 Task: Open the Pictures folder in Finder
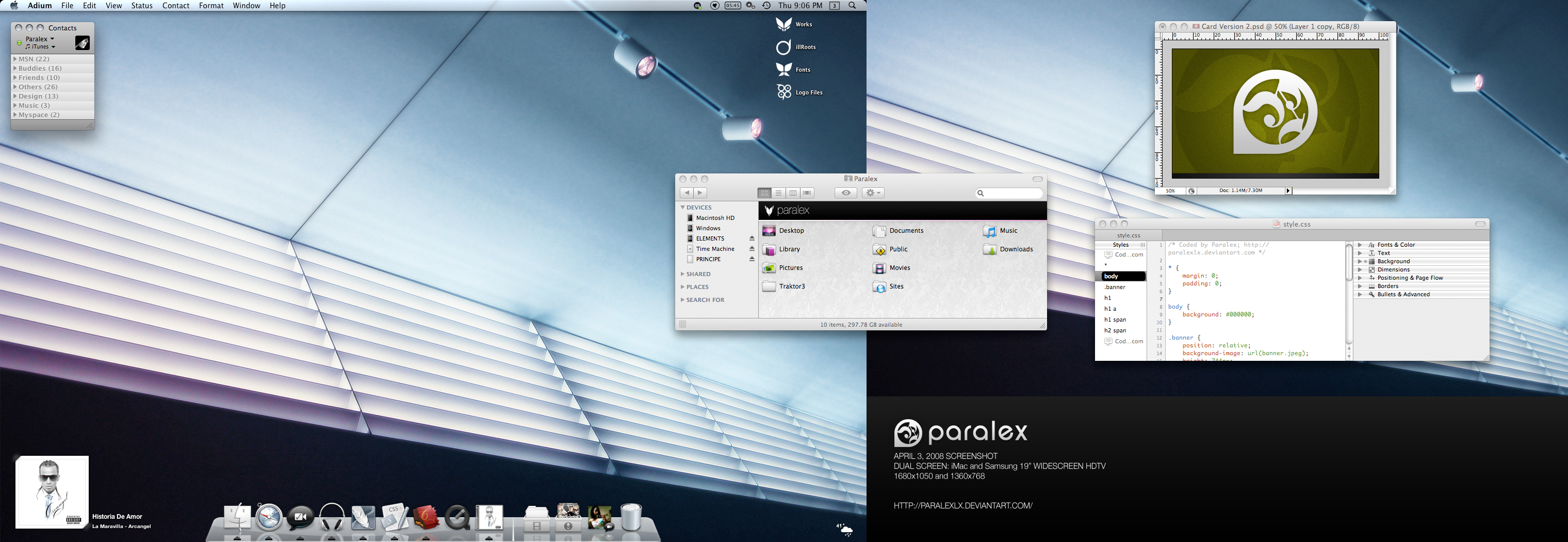782,268
